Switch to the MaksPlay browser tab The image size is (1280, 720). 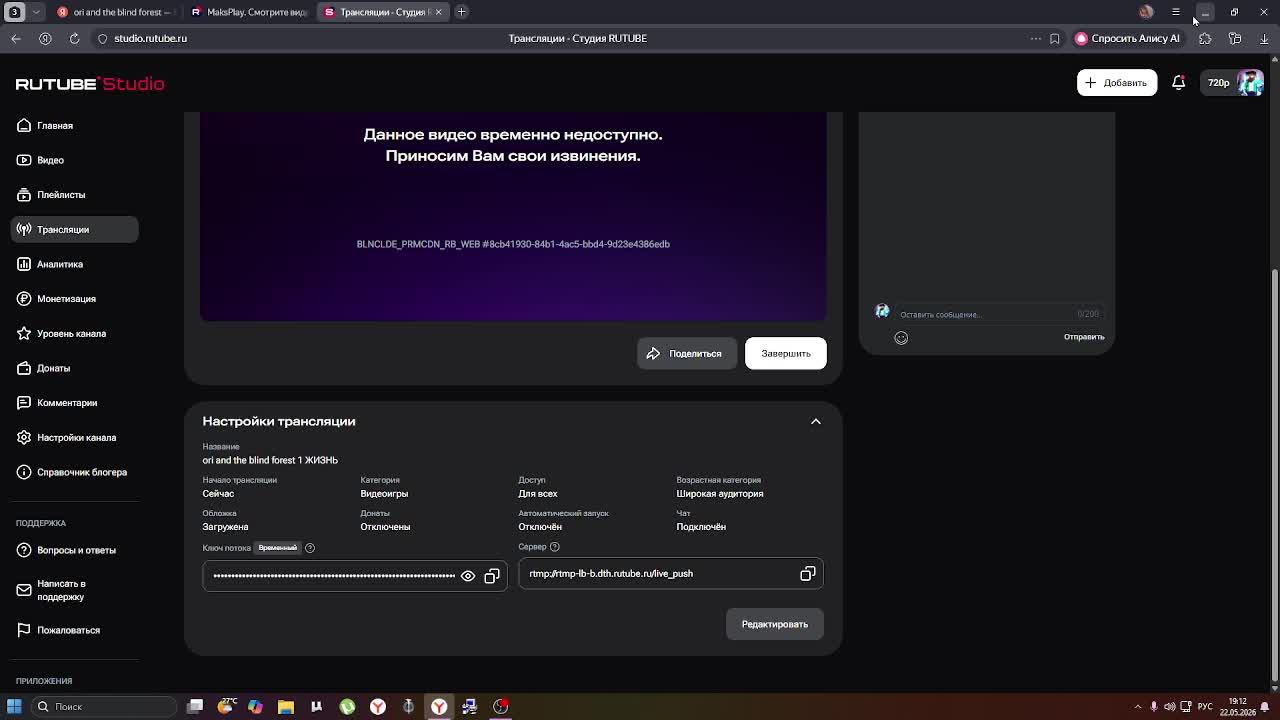250,12
